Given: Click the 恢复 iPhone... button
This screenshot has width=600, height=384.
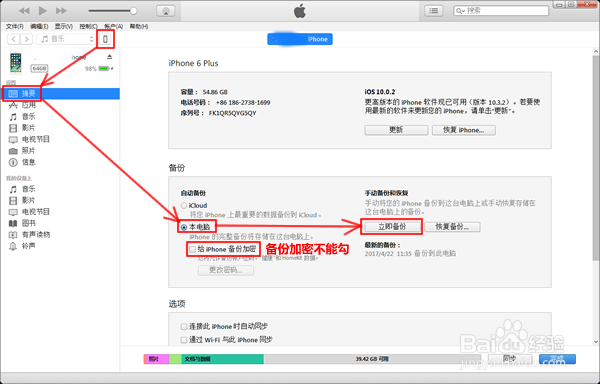Looking at the screenshot, I should 464,130.
